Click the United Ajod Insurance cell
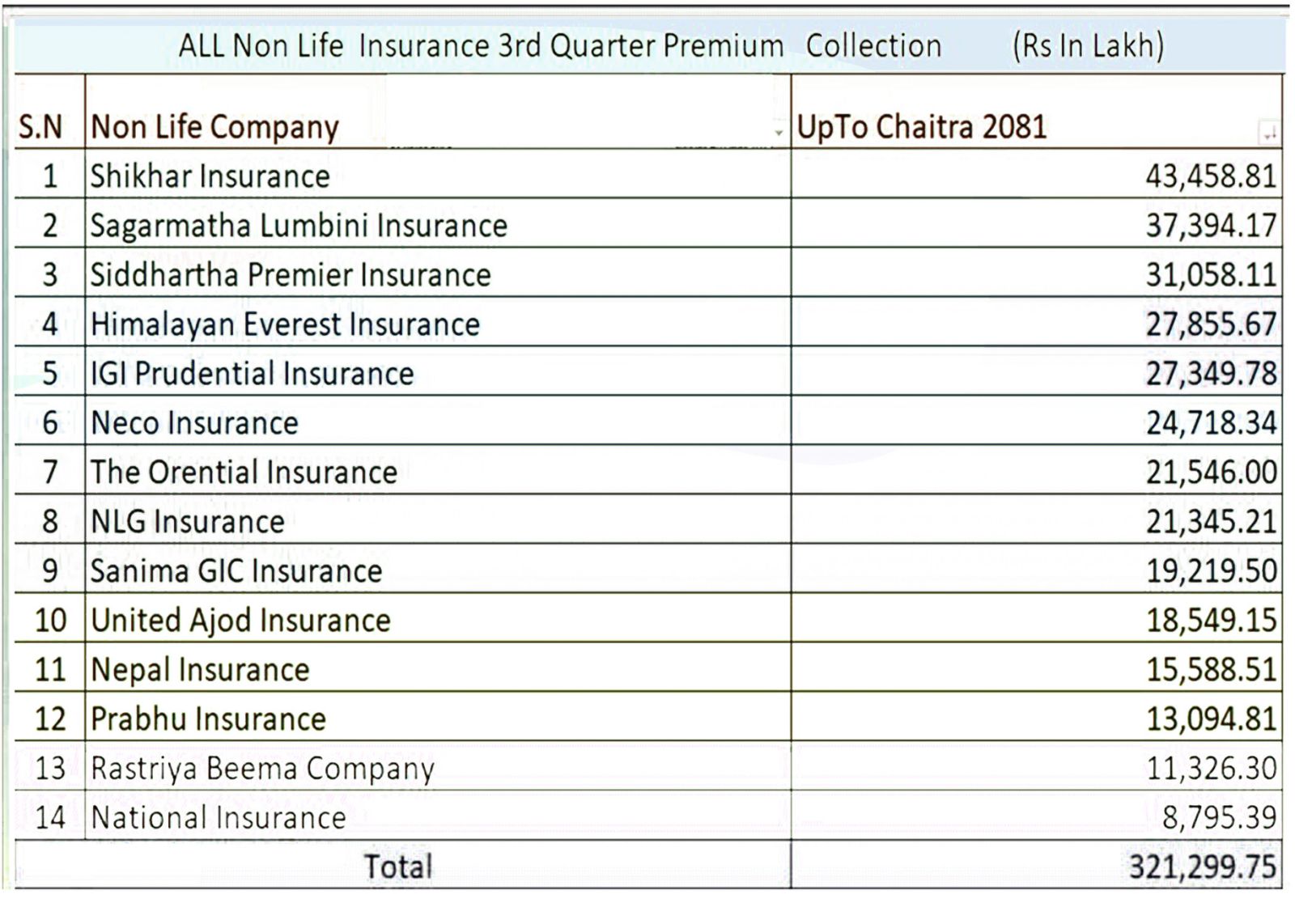 tap(240, 621)
